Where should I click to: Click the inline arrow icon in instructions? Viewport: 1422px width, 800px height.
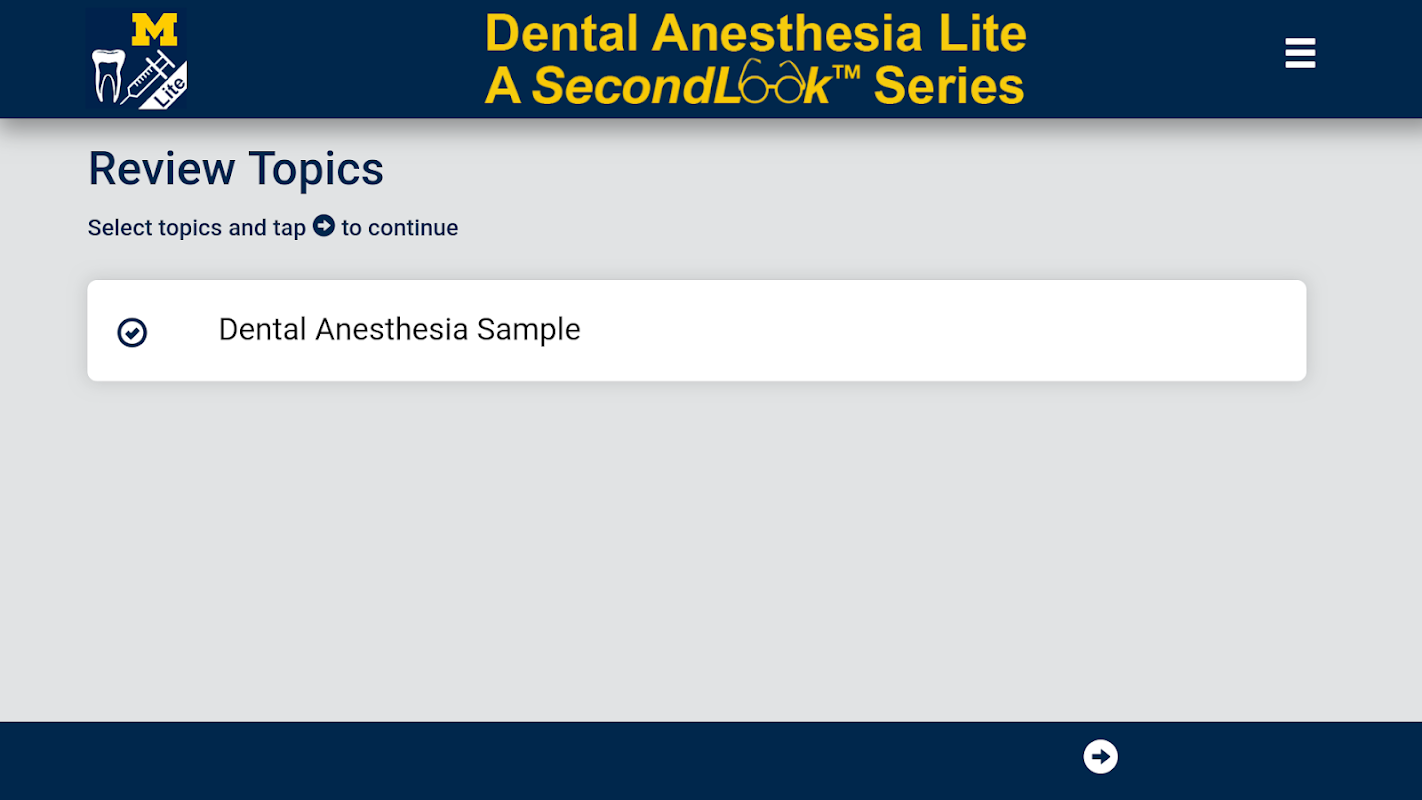(x=323, y=226)
